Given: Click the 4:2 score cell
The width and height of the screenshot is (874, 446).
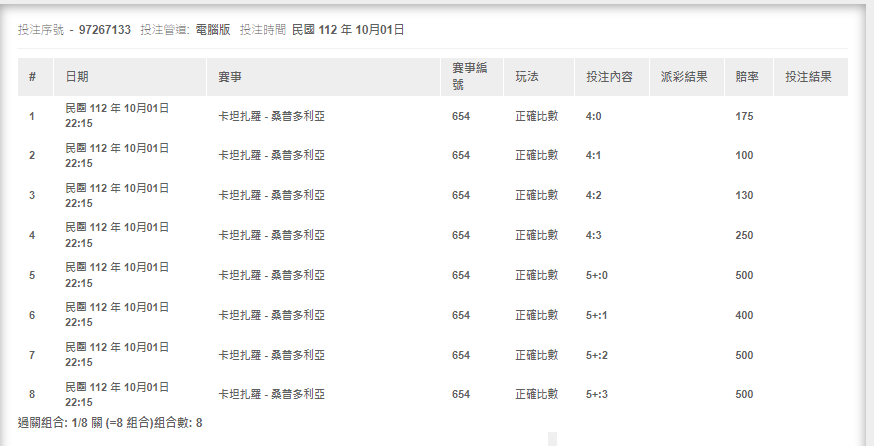Looking at the screenshot, I should click(x=593, y=196).
